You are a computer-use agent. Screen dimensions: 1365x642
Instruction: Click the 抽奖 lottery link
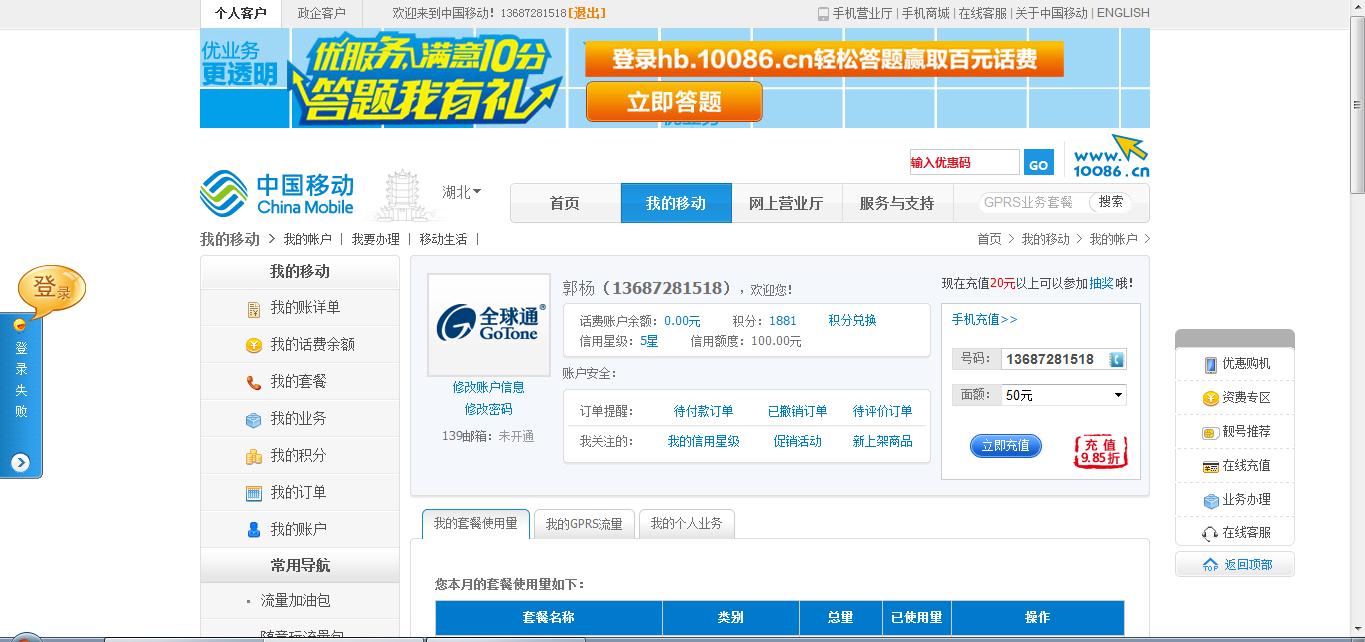pyautogui.click(x=1101, y=284)
